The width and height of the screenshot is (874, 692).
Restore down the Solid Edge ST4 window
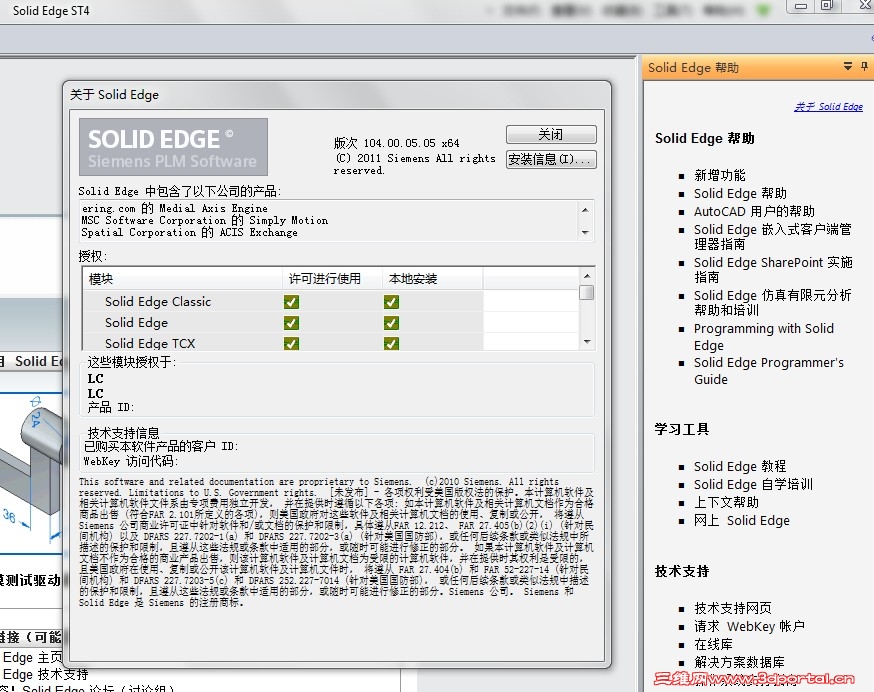(828, 6)
